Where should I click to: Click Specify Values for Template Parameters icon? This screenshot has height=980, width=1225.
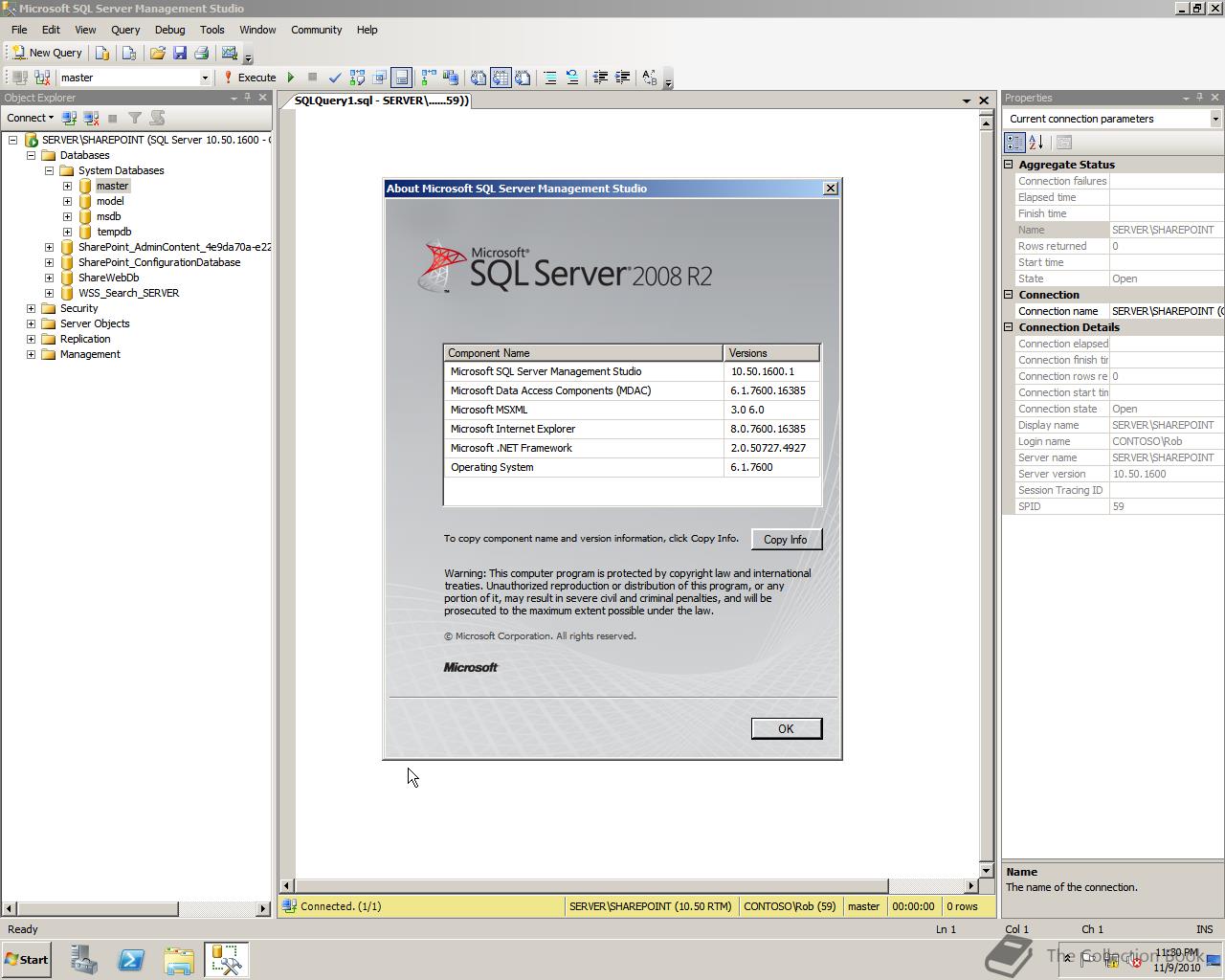[x=650, y=78]
